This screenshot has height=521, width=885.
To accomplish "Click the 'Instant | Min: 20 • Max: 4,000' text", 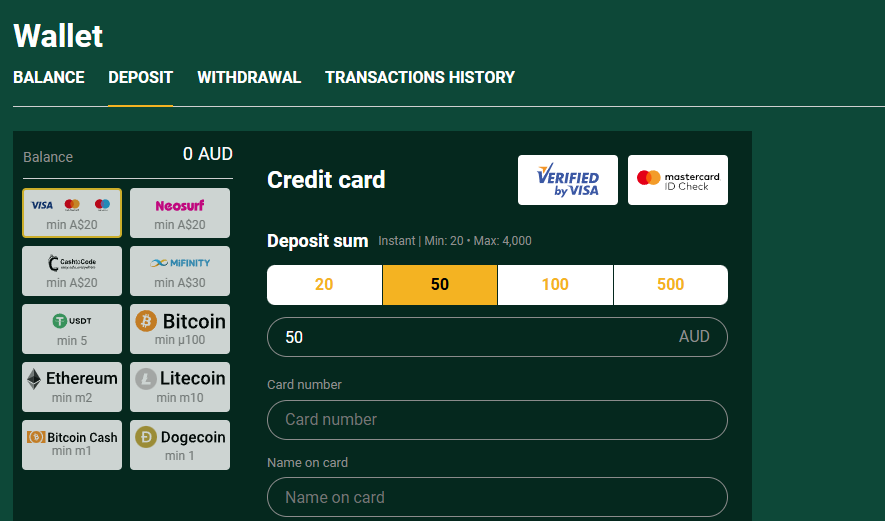I will click(x=455, y=241).
